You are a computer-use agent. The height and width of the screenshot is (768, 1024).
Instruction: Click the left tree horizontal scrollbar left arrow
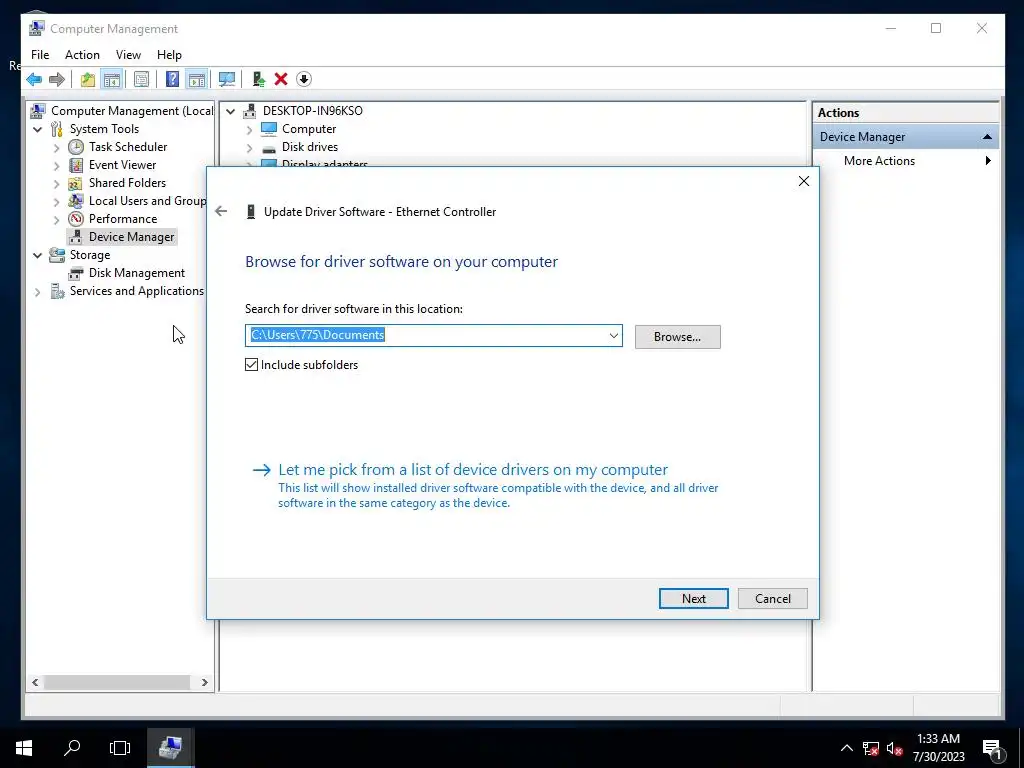(x=35, y=682)
